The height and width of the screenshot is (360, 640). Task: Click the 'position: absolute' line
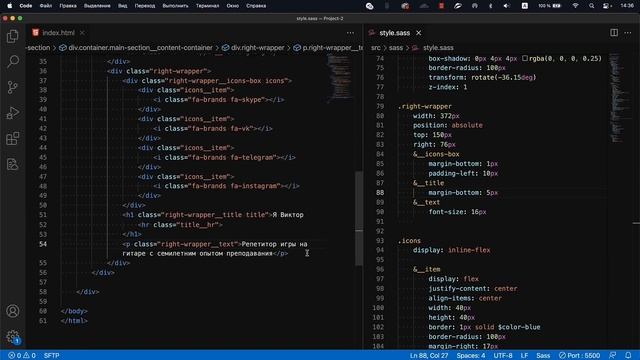point(447,125)
